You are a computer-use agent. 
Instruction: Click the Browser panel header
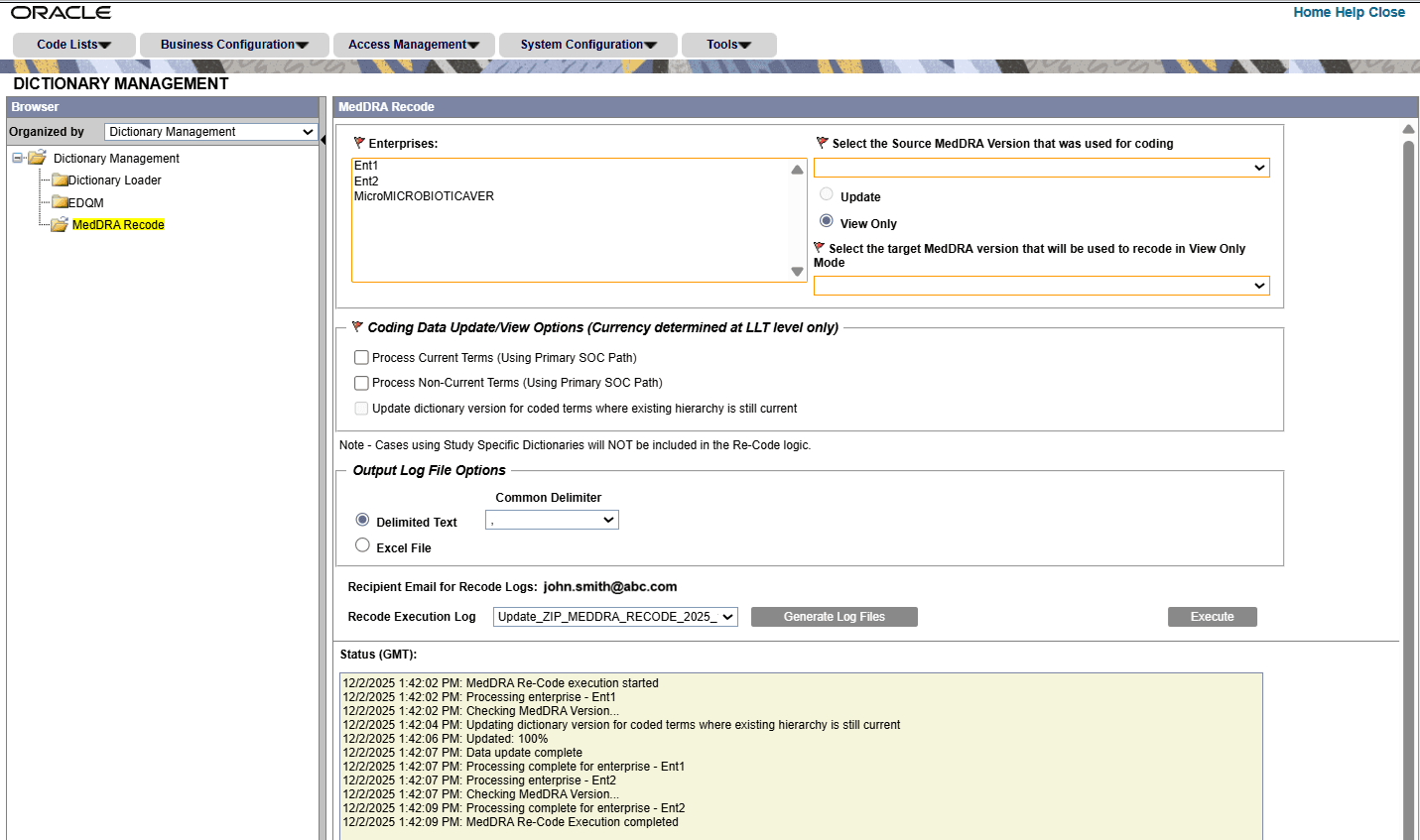[x=162, y=107]
